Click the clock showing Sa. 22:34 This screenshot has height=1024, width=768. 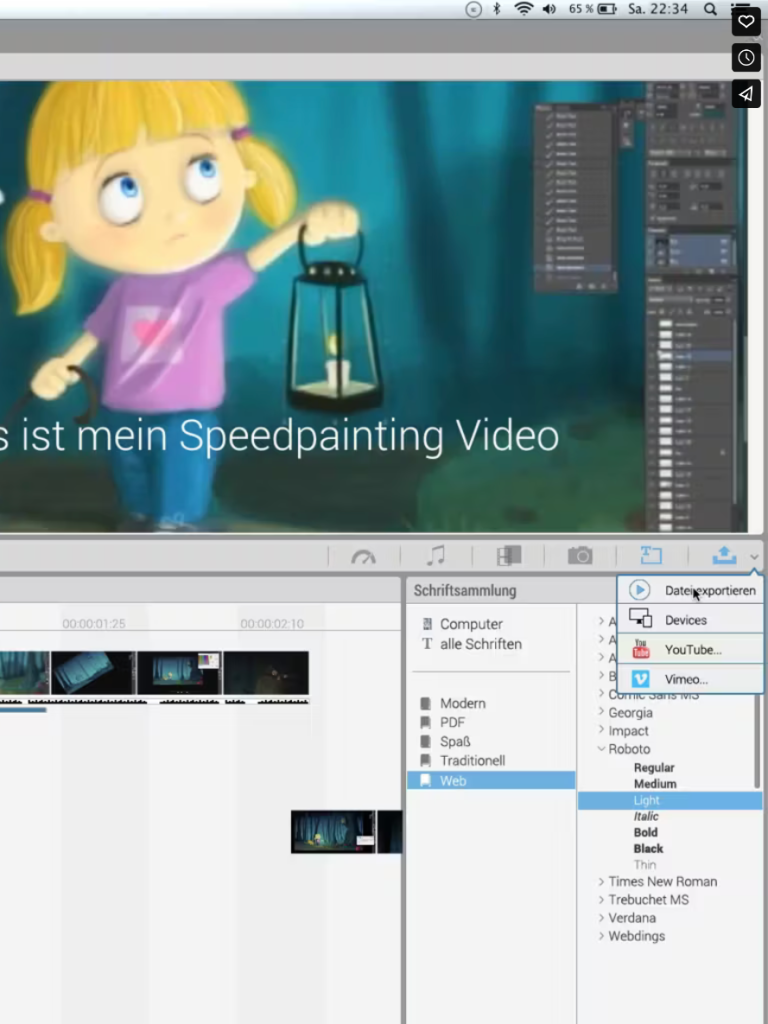(658, 9)
